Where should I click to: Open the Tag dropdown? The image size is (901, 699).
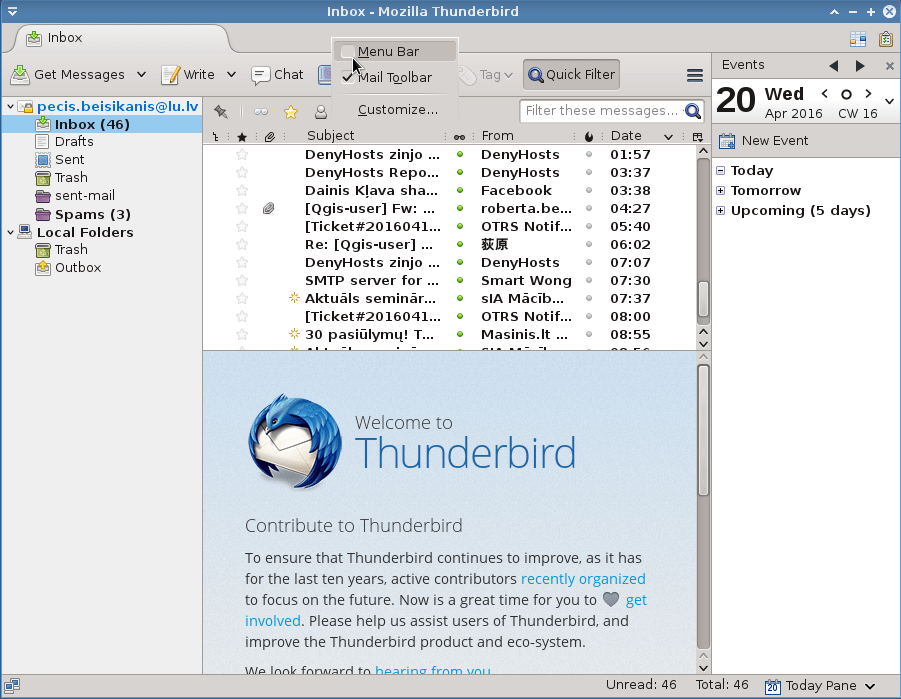(x=486, y=75)
